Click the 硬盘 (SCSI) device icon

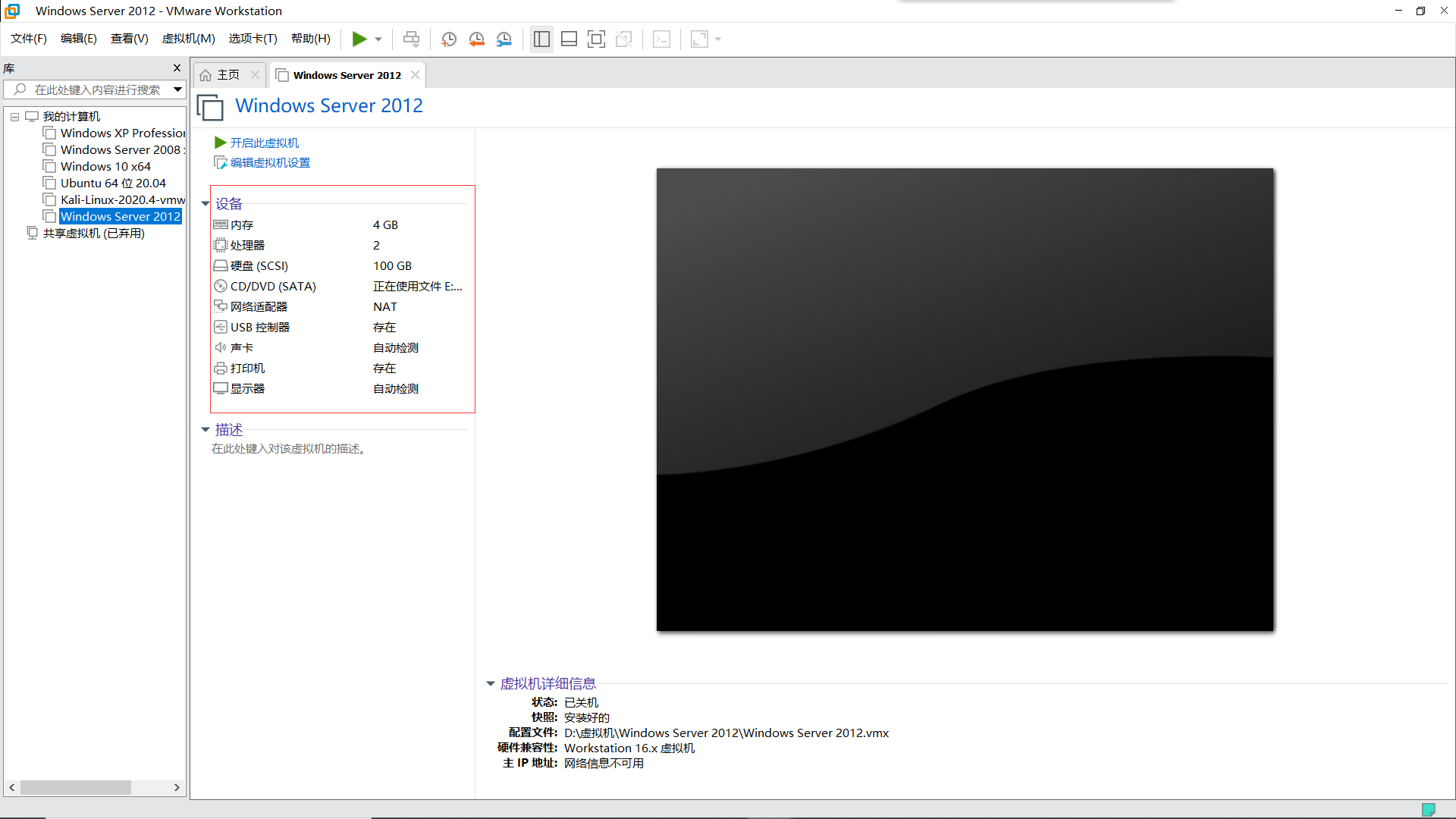pos(221,265)
